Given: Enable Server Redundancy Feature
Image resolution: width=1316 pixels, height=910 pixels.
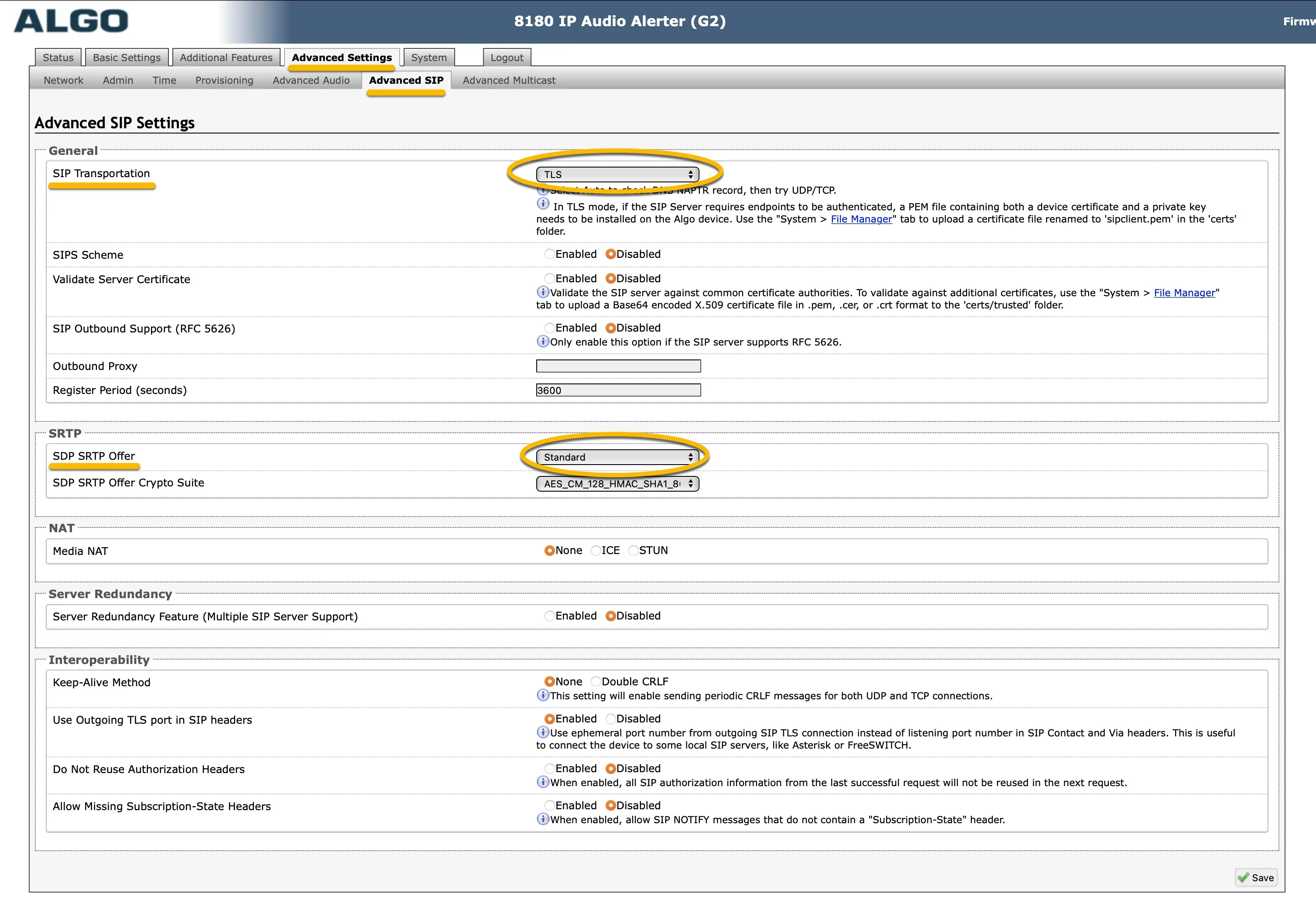Looking at the screenshot, I should click(x=549, y=616).
